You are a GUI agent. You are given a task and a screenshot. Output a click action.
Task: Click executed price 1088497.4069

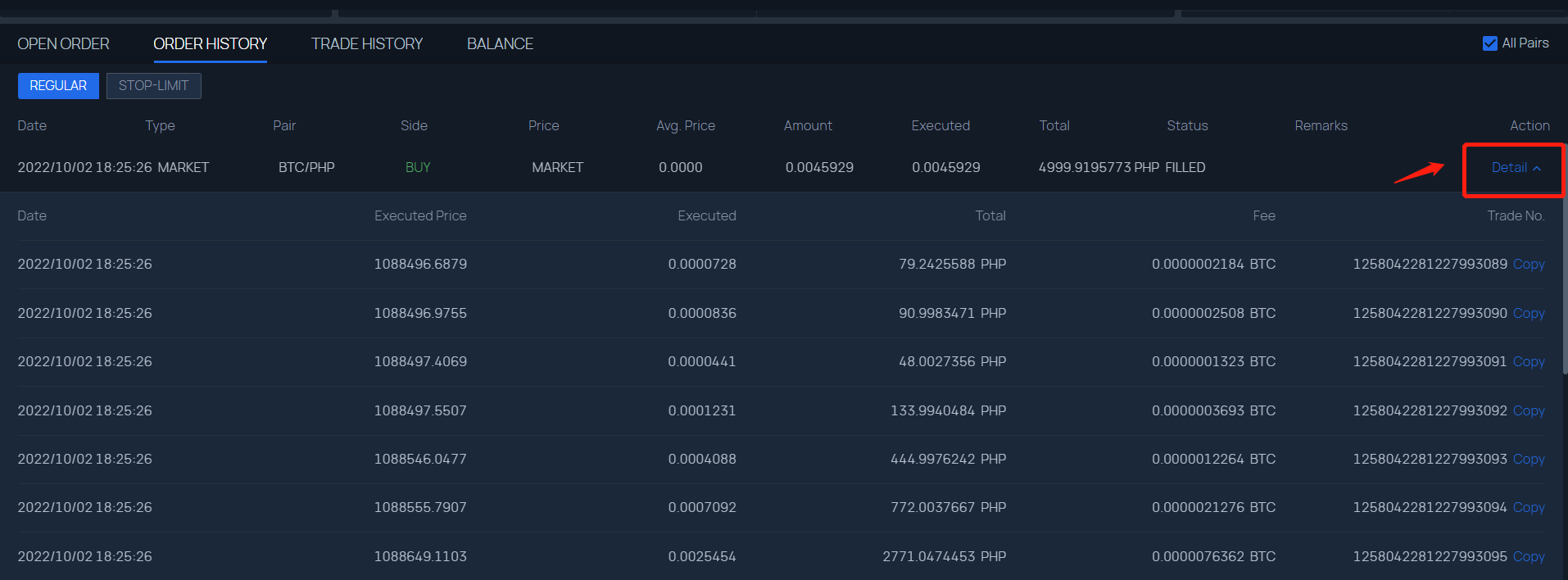click(420, 361)
